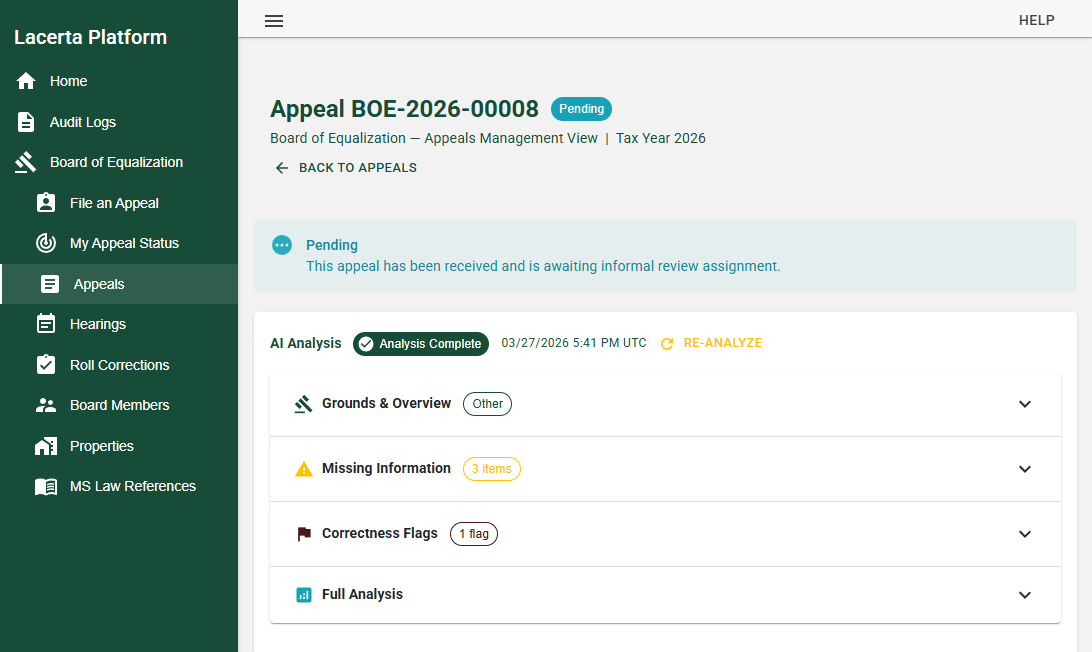Click the Hearings calendar icon
This screenshot has height=652, width=1092.
[x=46, y=324]
